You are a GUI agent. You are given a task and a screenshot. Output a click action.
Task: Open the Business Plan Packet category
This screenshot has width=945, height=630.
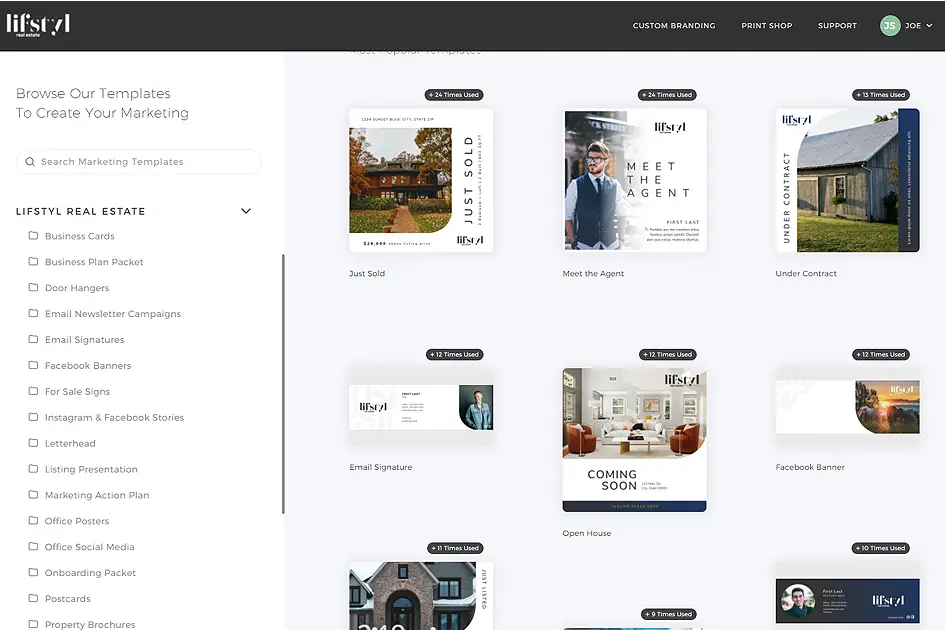point(94,262)
